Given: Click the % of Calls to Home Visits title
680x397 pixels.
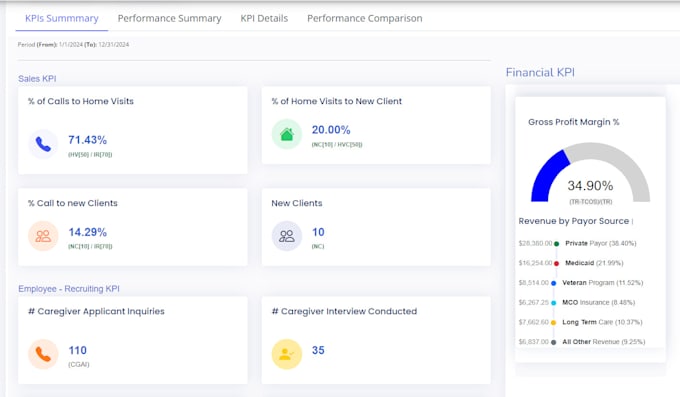Looking at the screenshot, I should point(81,102).
